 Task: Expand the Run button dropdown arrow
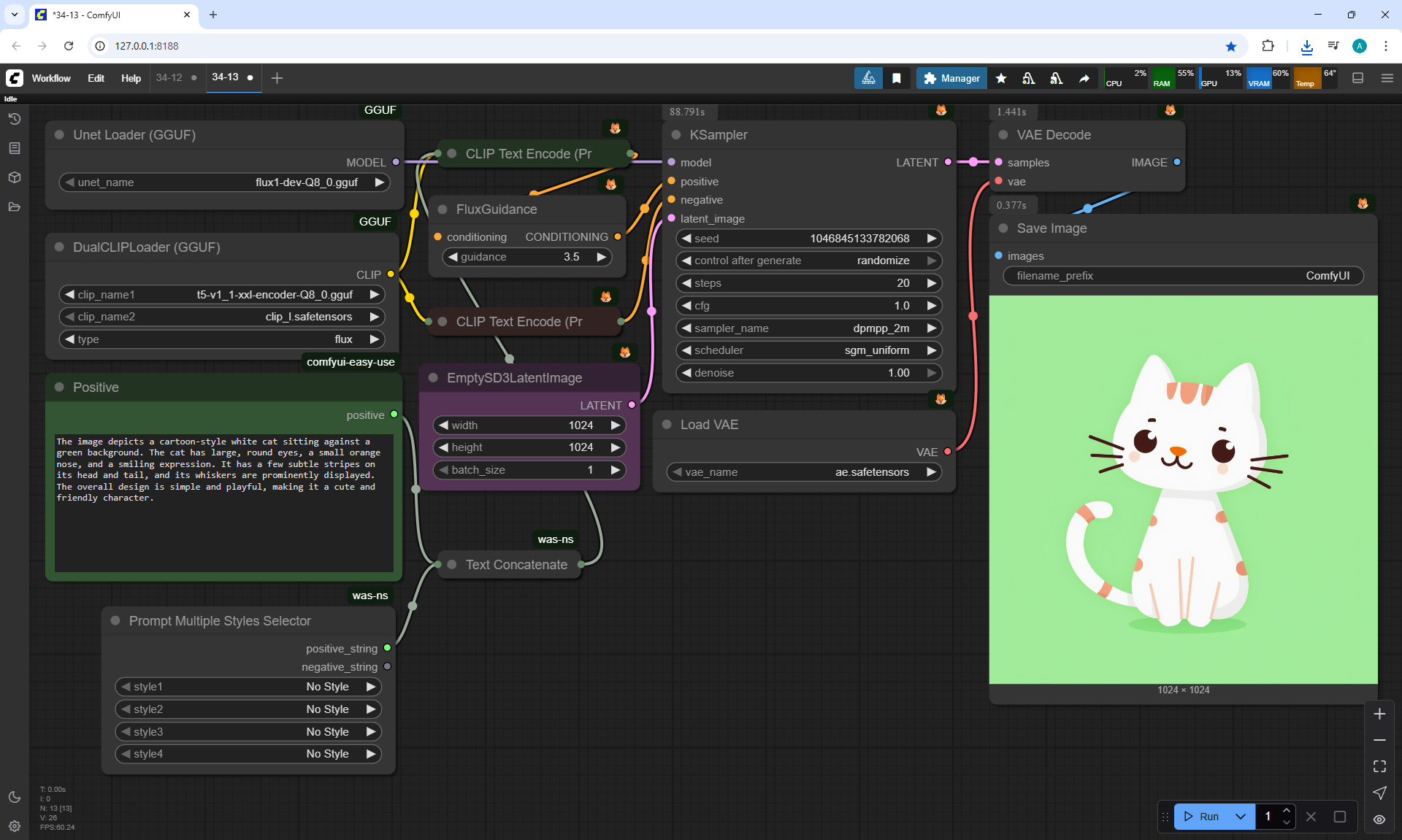[1240, 817]
